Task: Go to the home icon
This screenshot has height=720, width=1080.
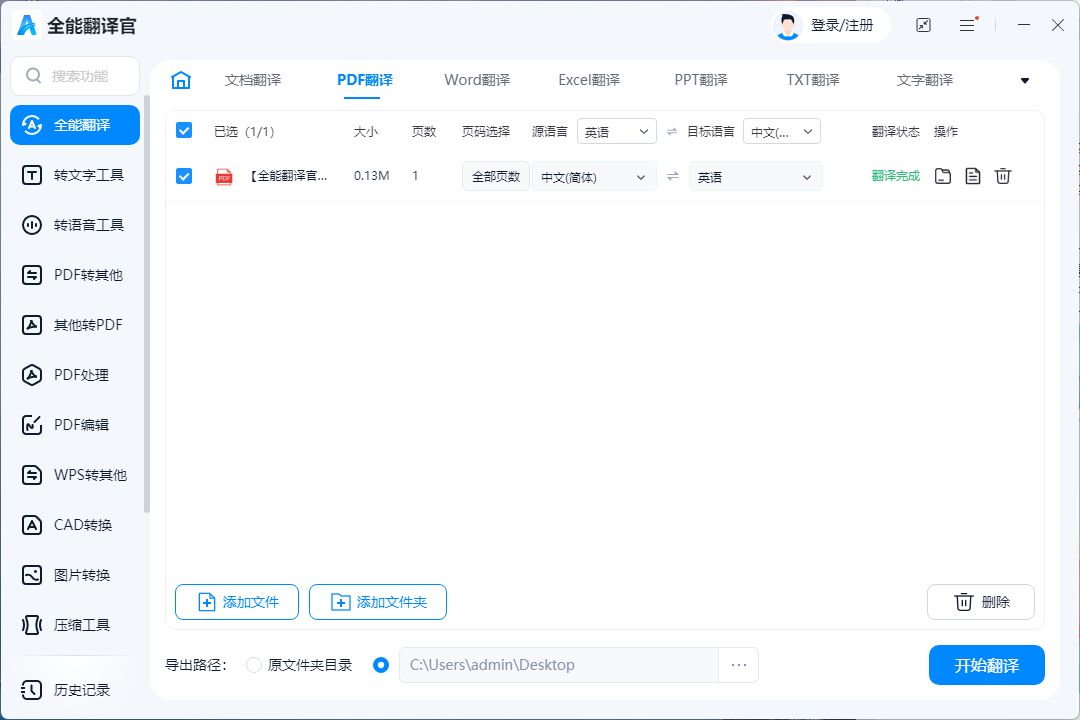Action: [x=181, y=80]
